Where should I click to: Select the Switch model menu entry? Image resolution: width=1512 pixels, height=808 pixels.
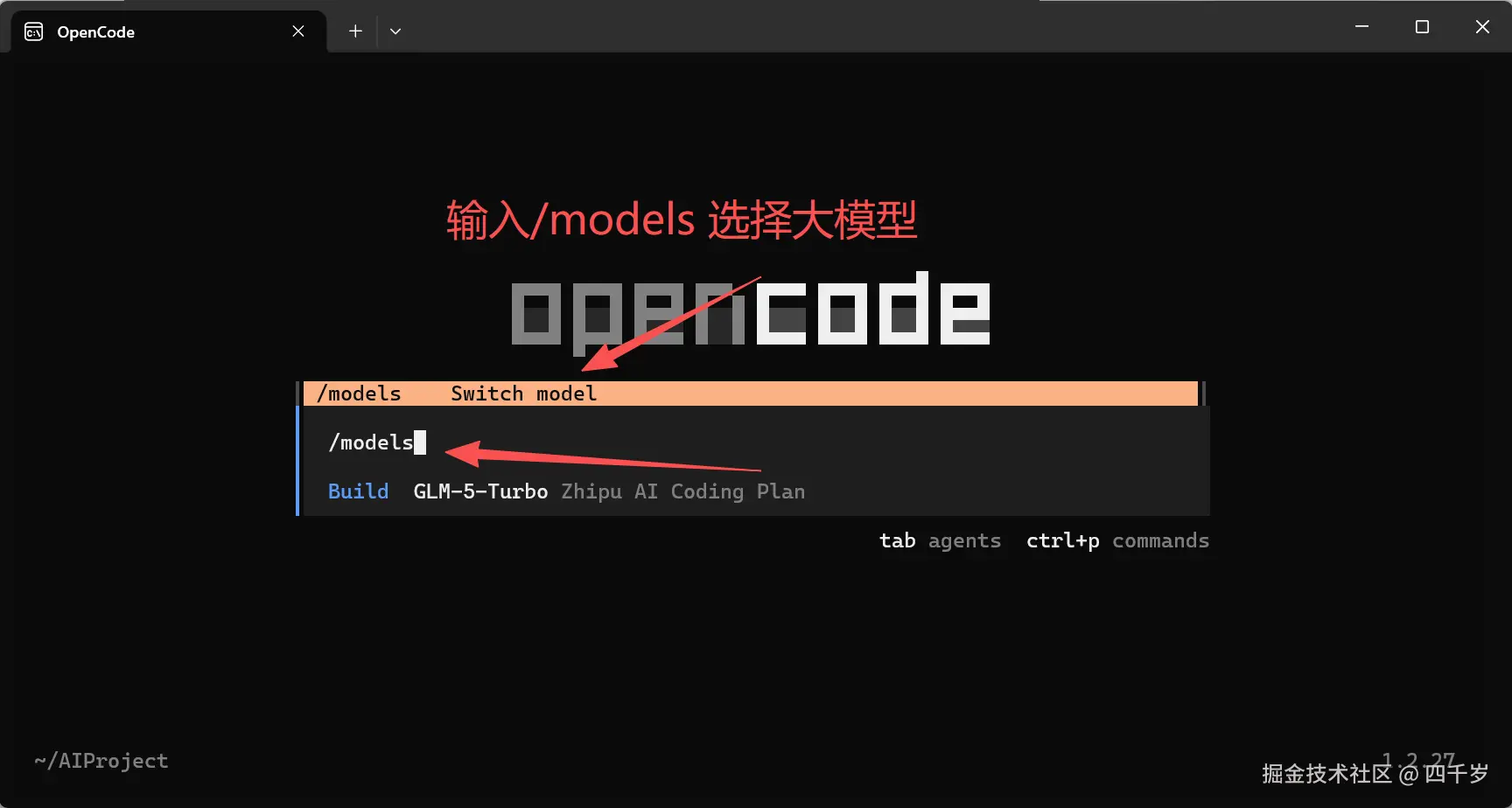[x=522, y=393]
